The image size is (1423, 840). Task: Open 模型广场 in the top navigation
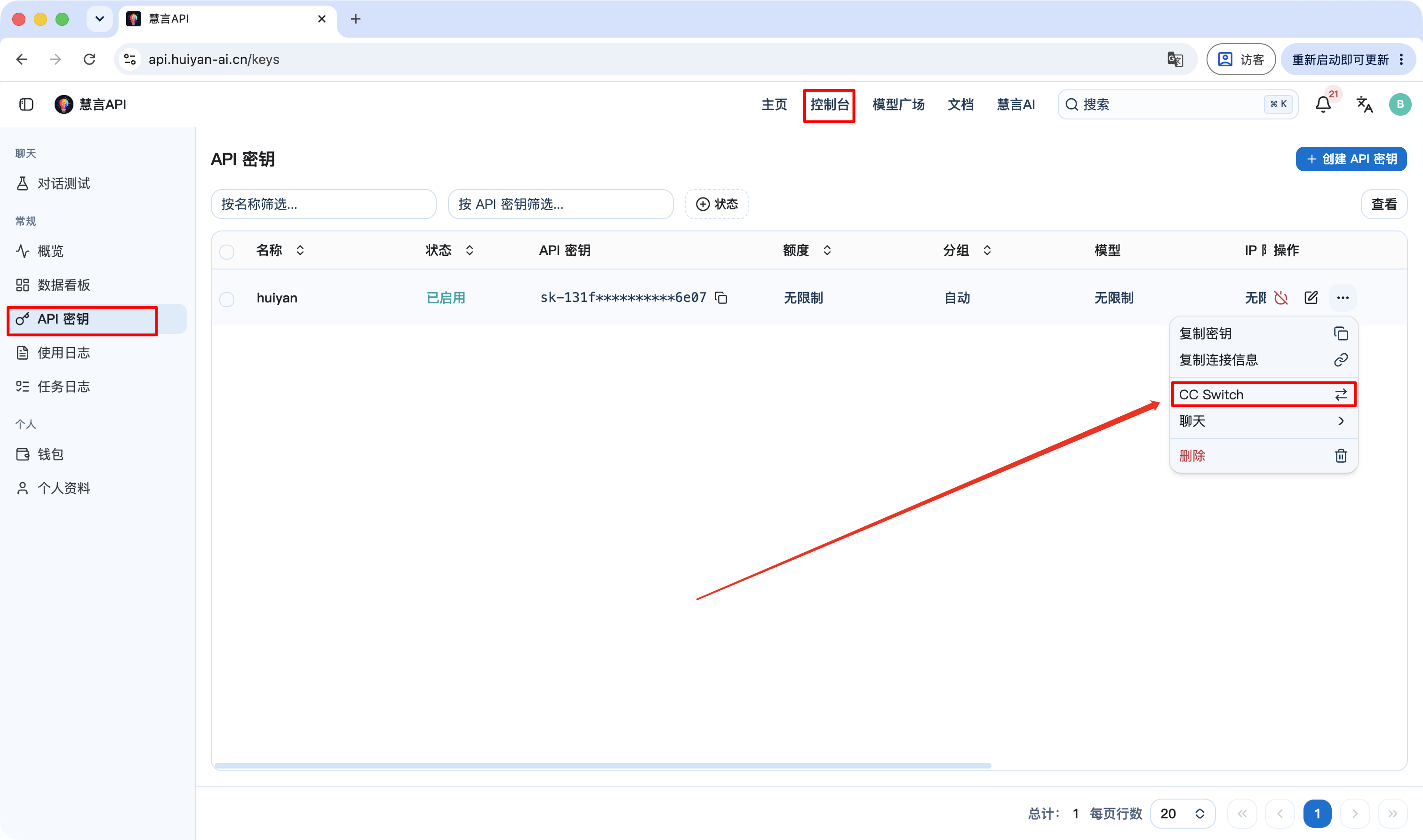[x=898, y=105]
